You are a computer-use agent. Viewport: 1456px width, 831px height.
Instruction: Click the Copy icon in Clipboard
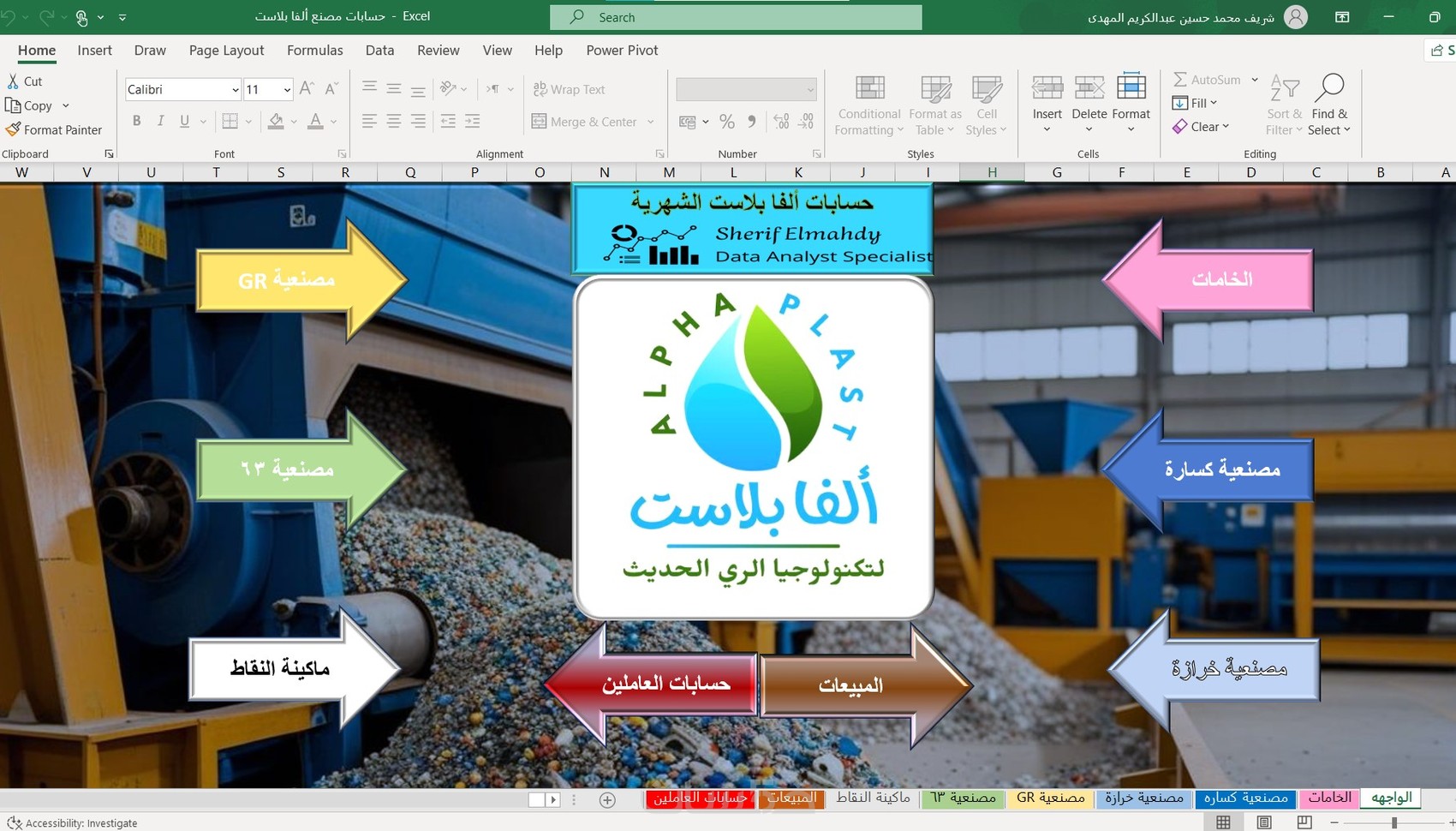coord(13,105)
